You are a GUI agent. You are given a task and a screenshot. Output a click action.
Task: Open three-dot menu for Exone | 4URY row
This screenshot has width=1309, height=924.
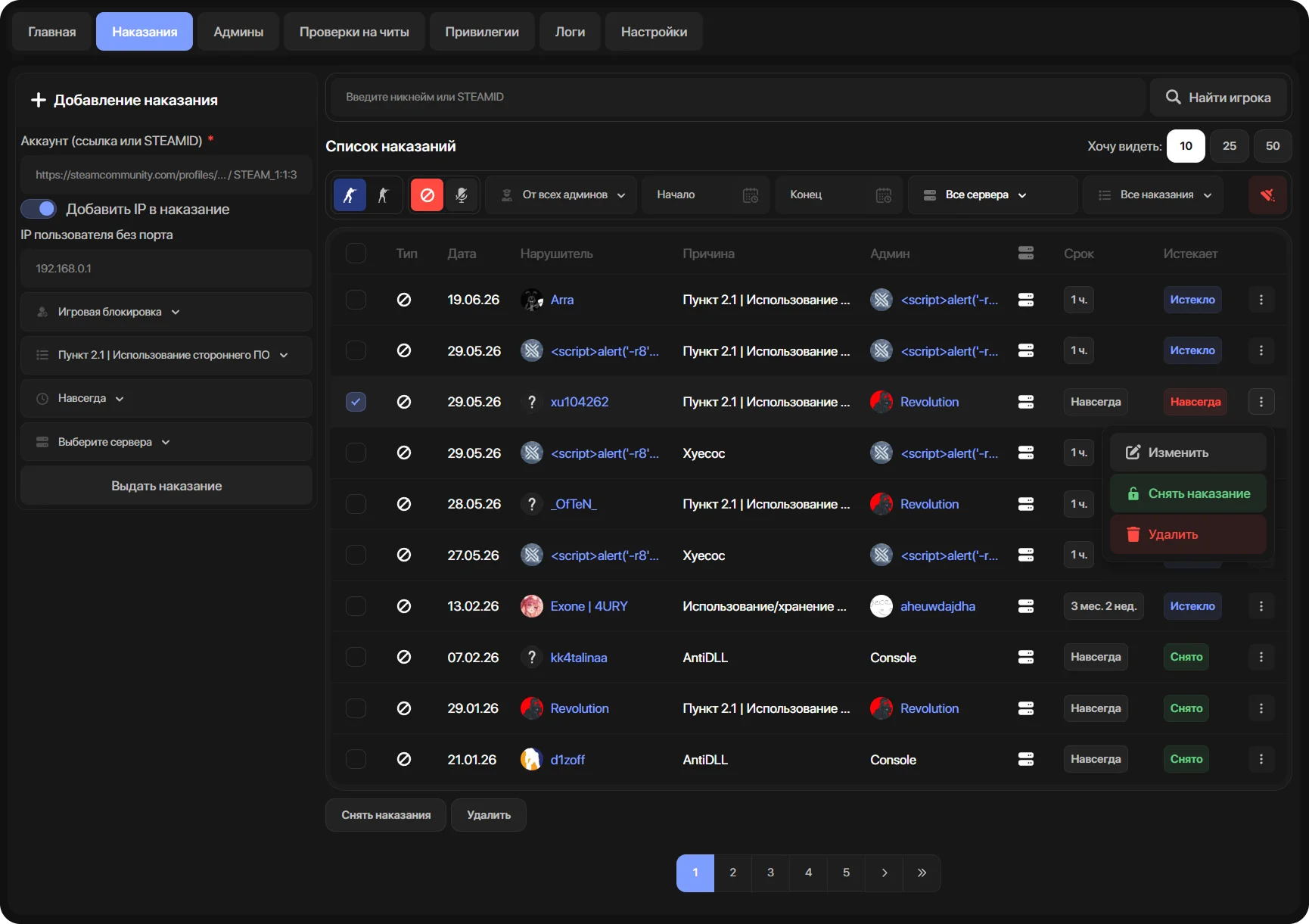[x=1261, y=606]
